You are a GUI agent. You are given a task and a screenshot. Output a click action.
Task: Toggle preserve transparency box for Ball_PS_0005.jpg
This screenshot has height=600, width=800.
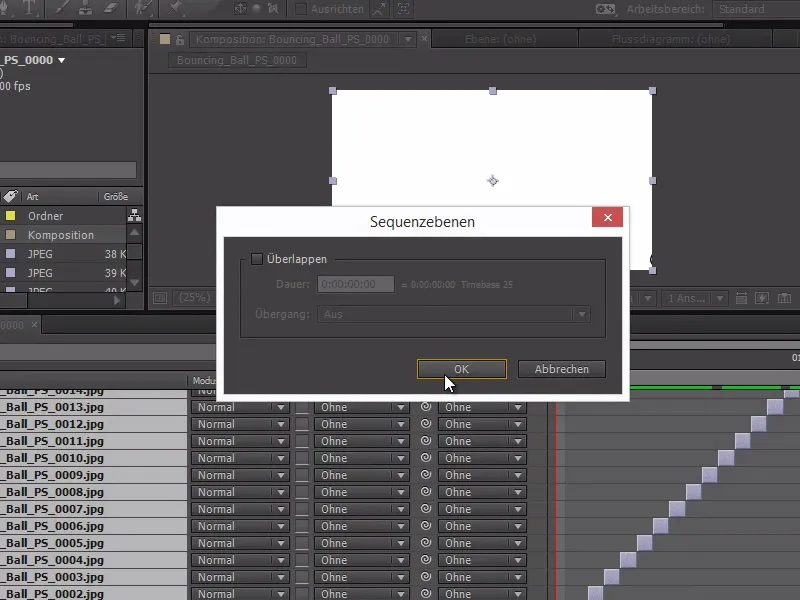pyautogui.click(x=302, y=543)
